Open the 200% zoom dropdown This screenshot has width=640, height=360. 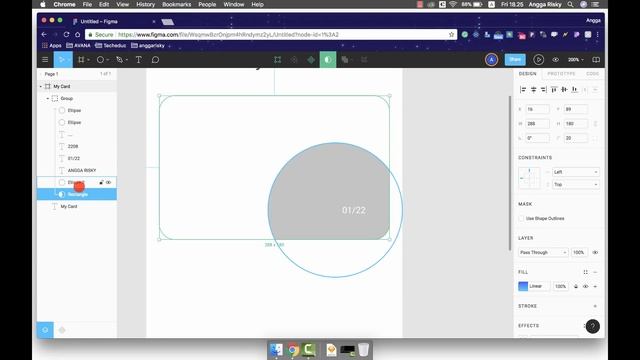click(x=576, y=60)
